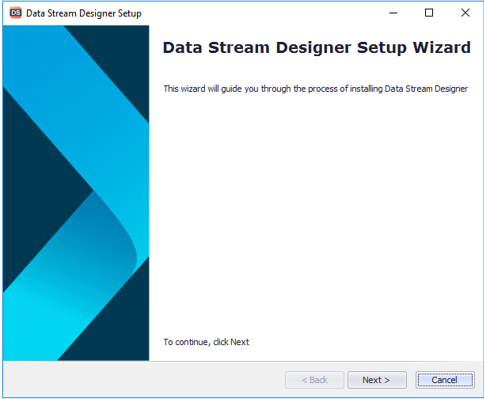
Task: Maximize the setup wizard window
Action: [429, 13]
